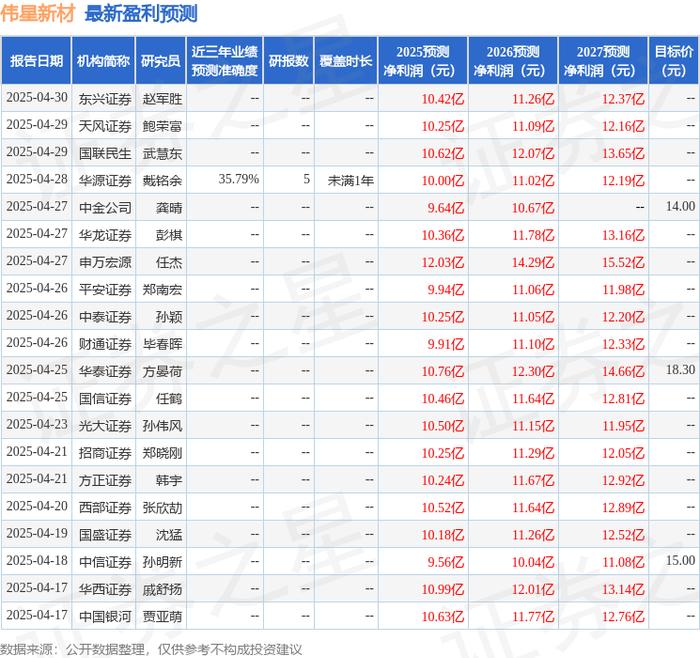The width and height of the screenshot is (700, 658).
Task: Select the 光大证券 institution cell
Action: 105,425
